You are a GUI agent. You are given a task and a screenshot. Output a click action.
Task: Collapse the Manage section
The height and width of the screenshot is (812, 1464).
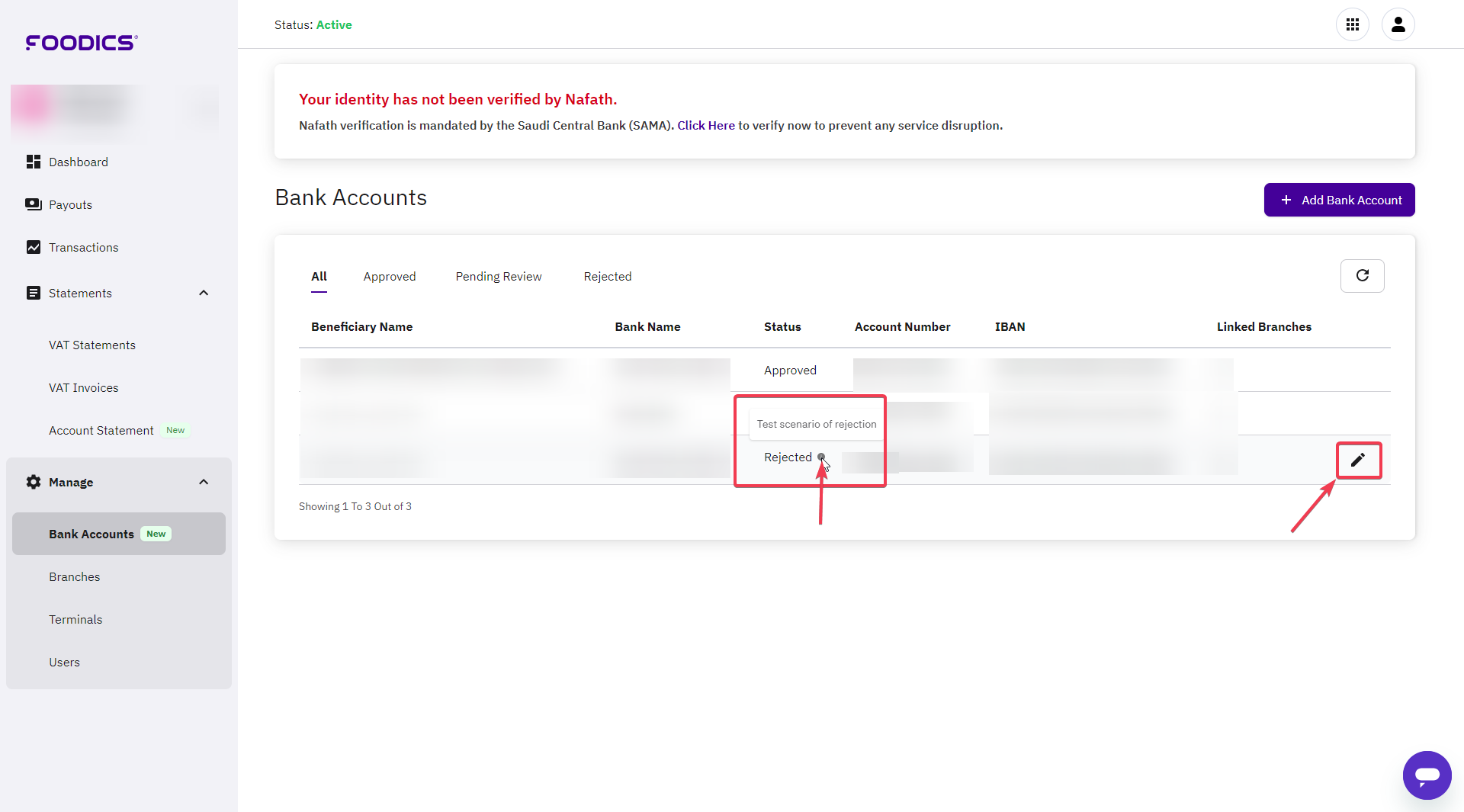click(x=203, y=481)
